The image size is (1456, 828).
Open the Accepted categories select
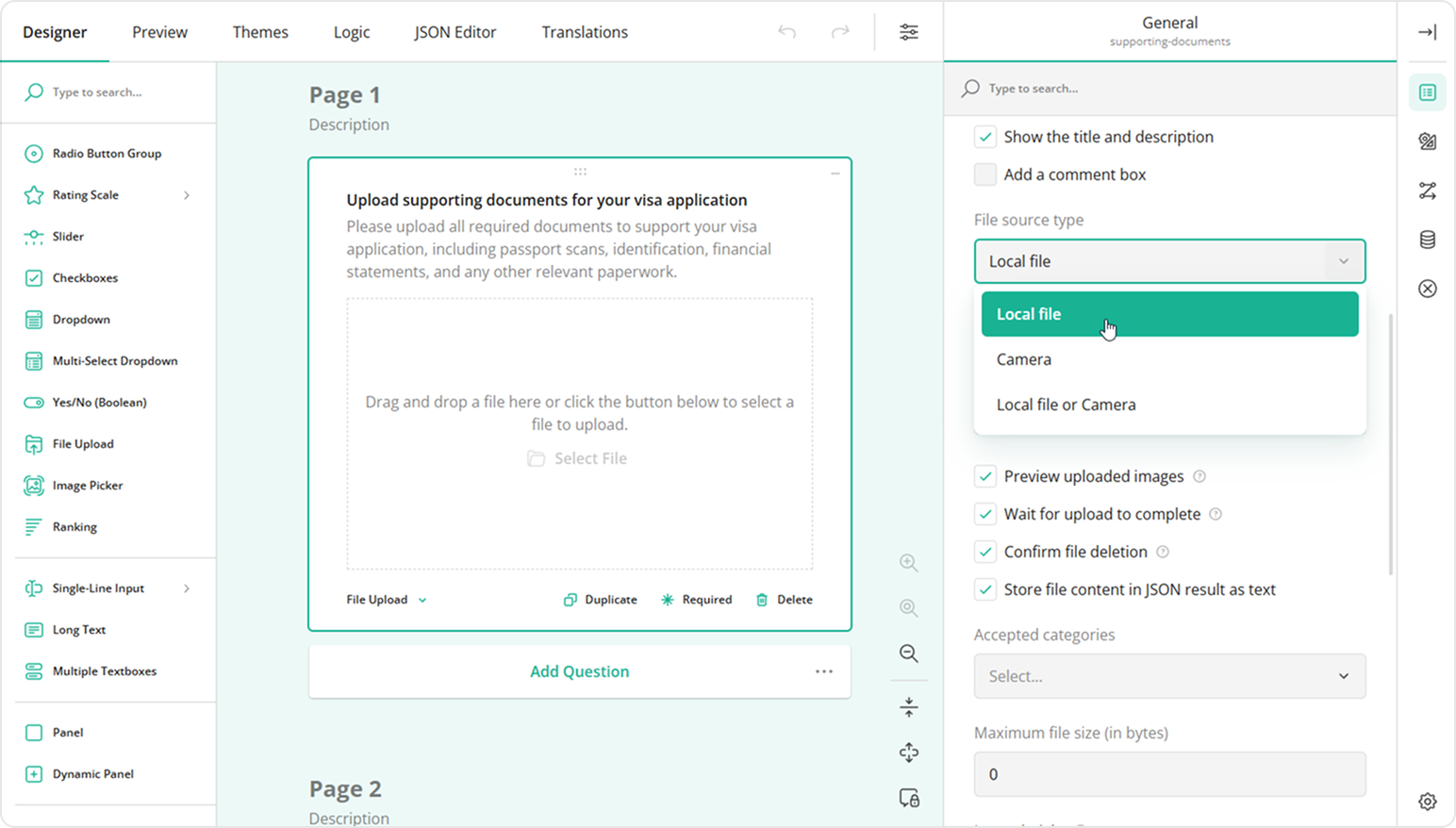(x=1169, y=676)
